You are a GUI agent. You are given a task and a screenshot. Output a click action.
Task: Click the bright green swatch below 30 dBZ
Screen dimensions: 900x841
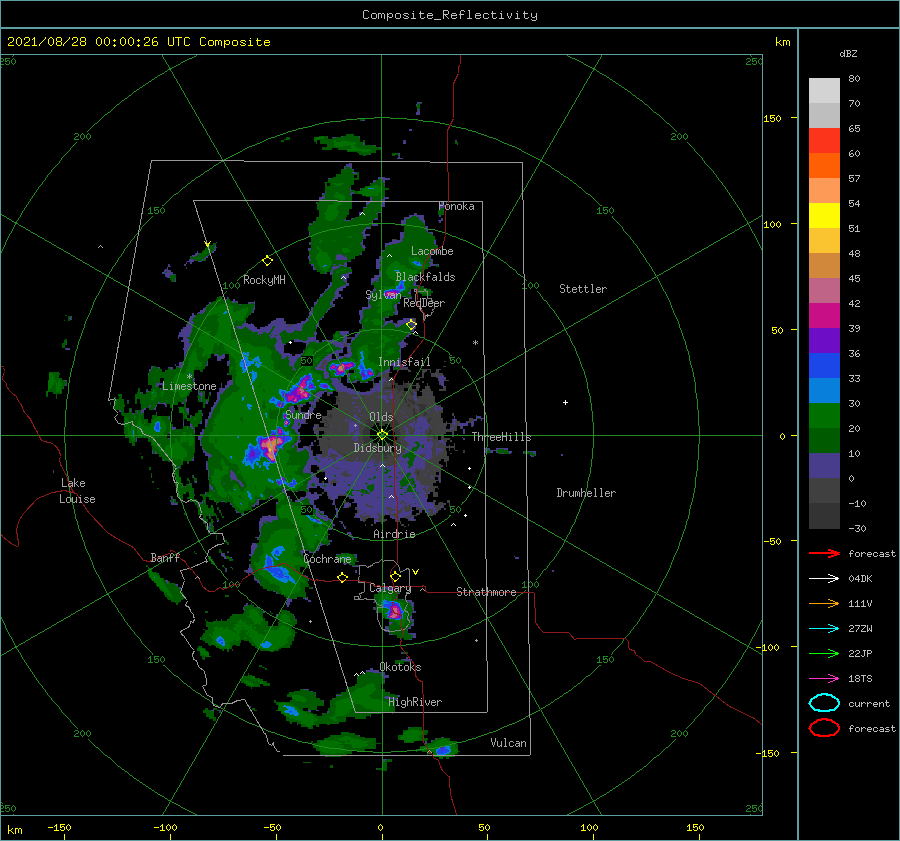coord(824,415)
